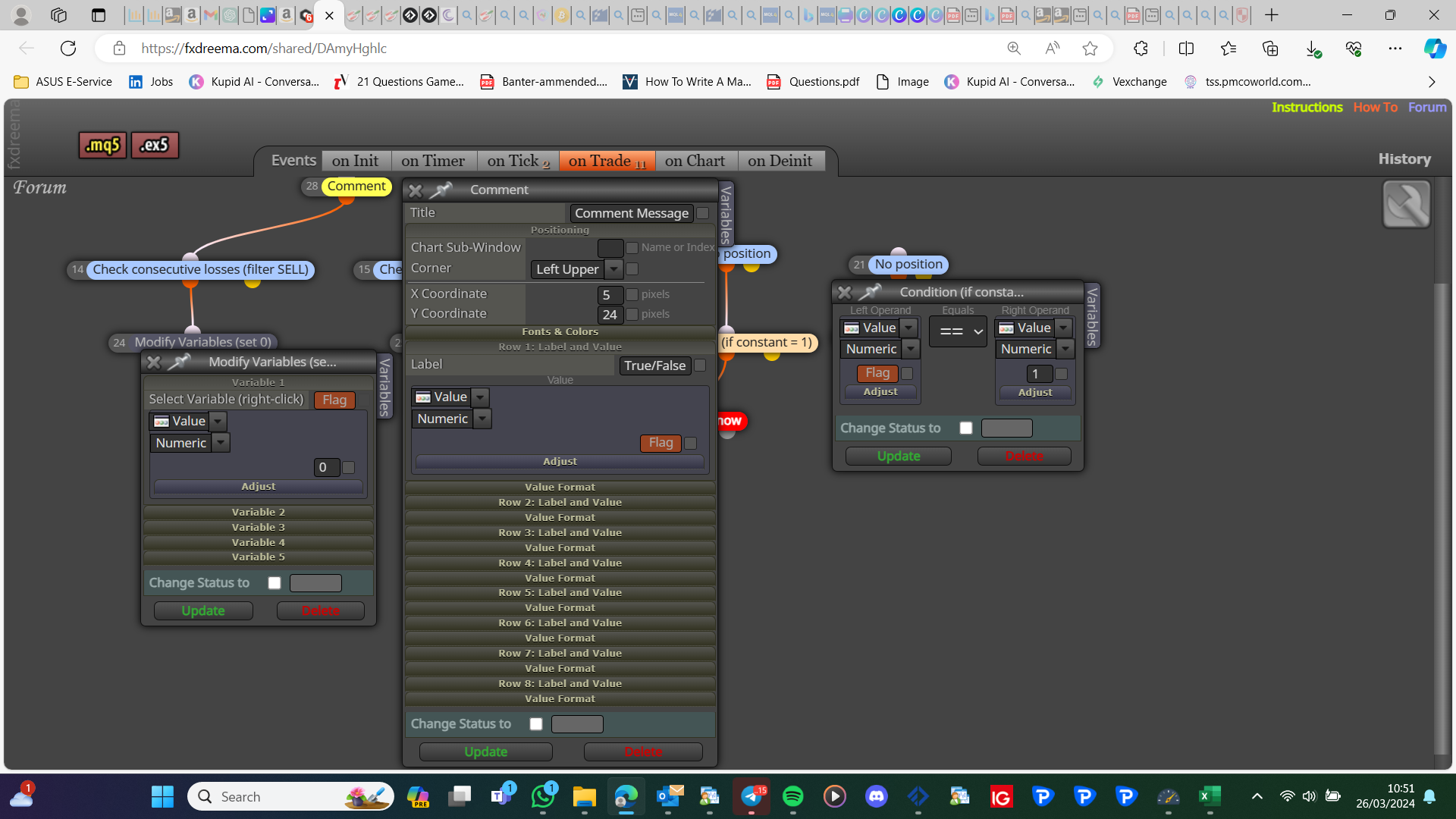Open Left Operand Value dropdown
This screenshot has height=819, width=1456.
coord(908,328)
